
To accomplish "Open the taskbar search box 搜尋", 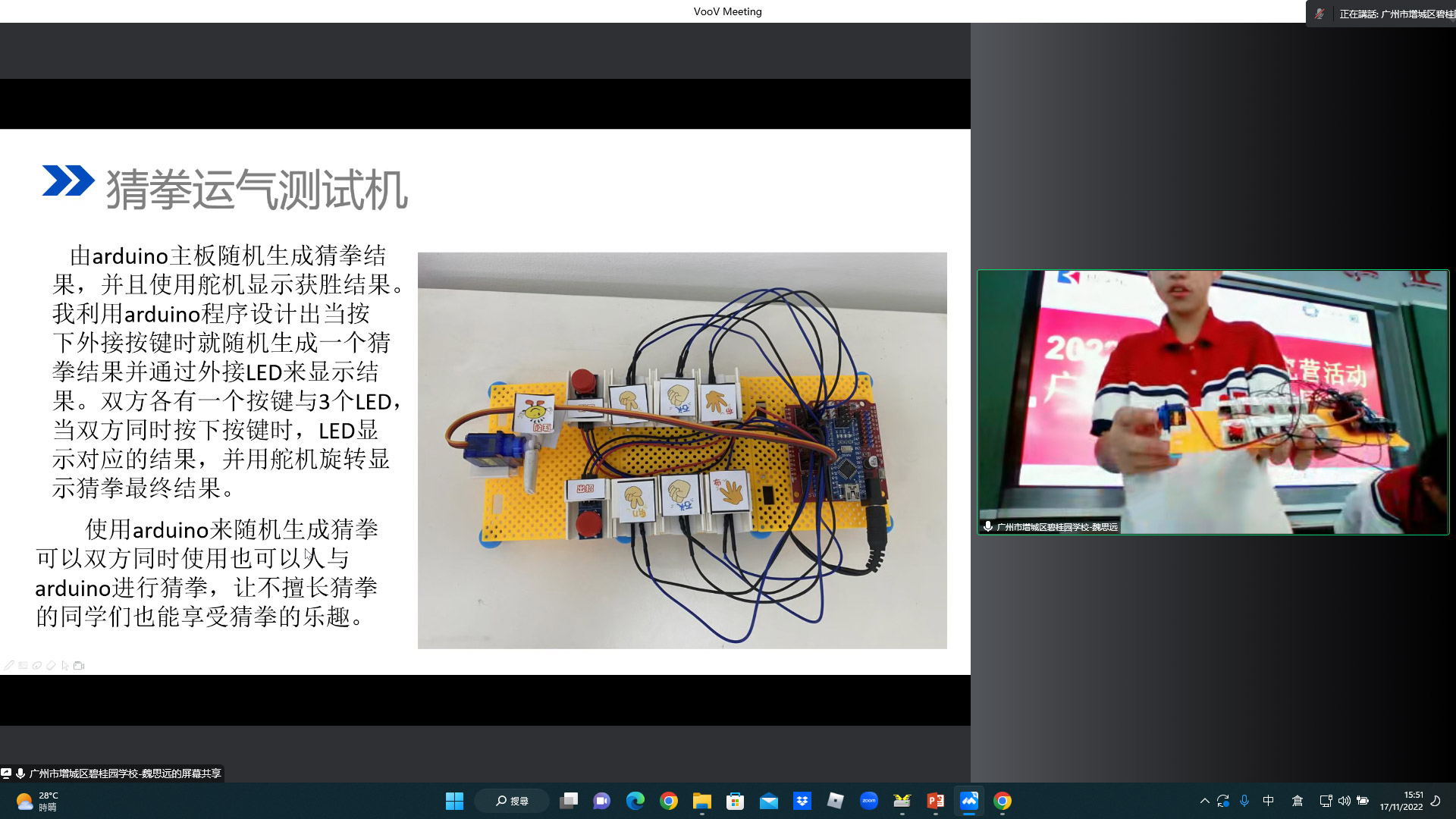I will click(x=512, y=801).
